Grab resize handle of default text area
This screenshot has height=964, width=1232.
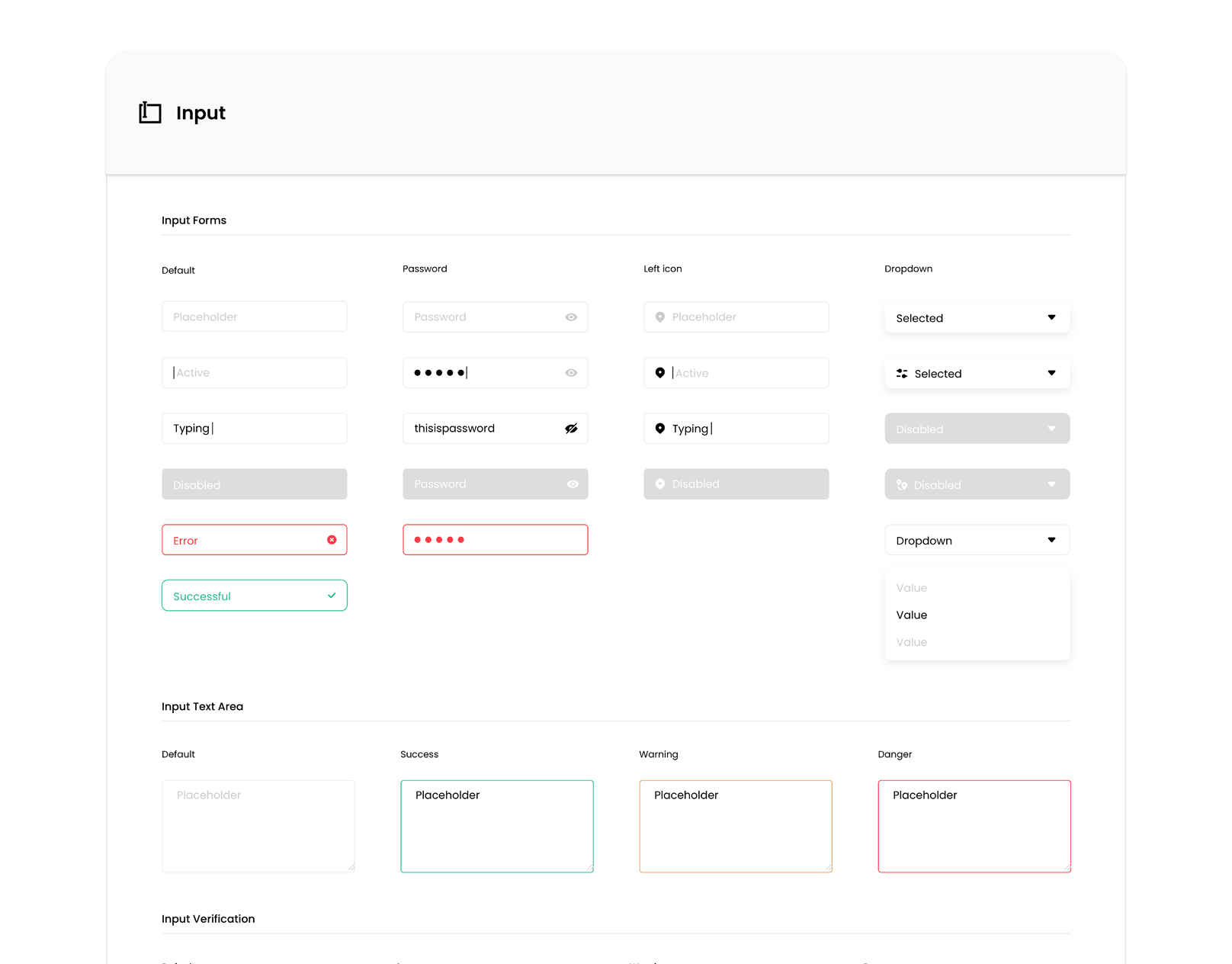coord(351,867)
